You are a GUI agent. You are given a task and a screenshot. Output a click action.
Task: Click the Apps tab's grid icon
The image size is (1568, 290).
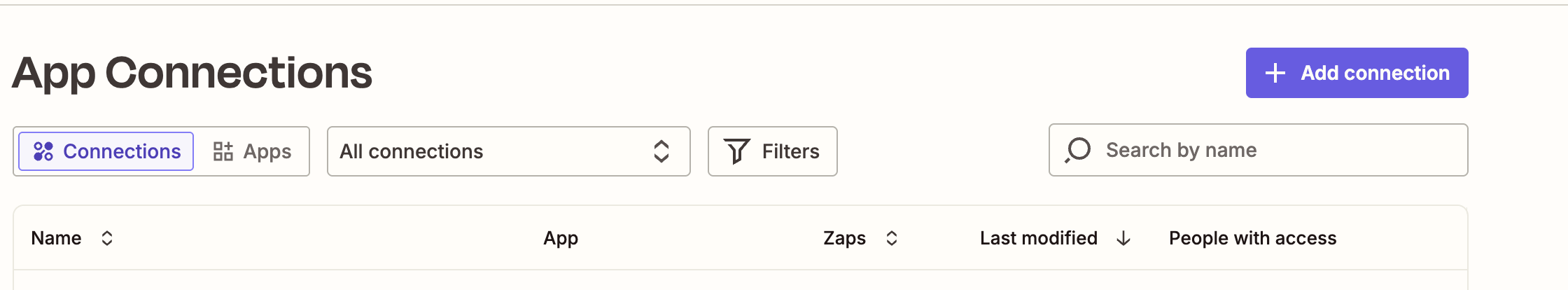point(223,151)
